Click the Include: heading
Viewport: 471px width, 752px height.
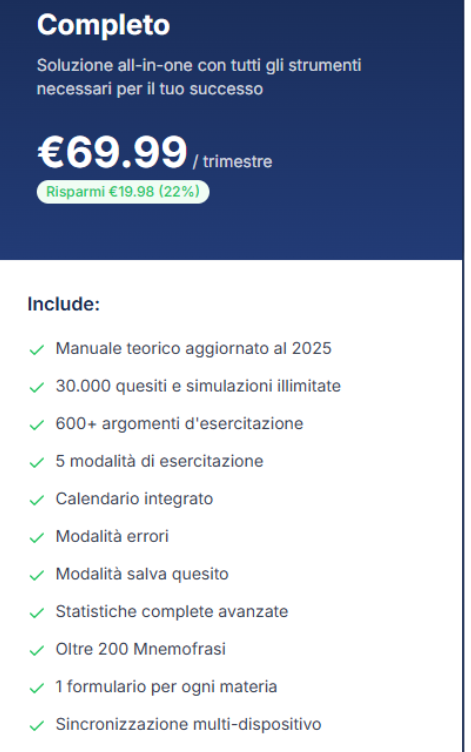click(63, 304)
